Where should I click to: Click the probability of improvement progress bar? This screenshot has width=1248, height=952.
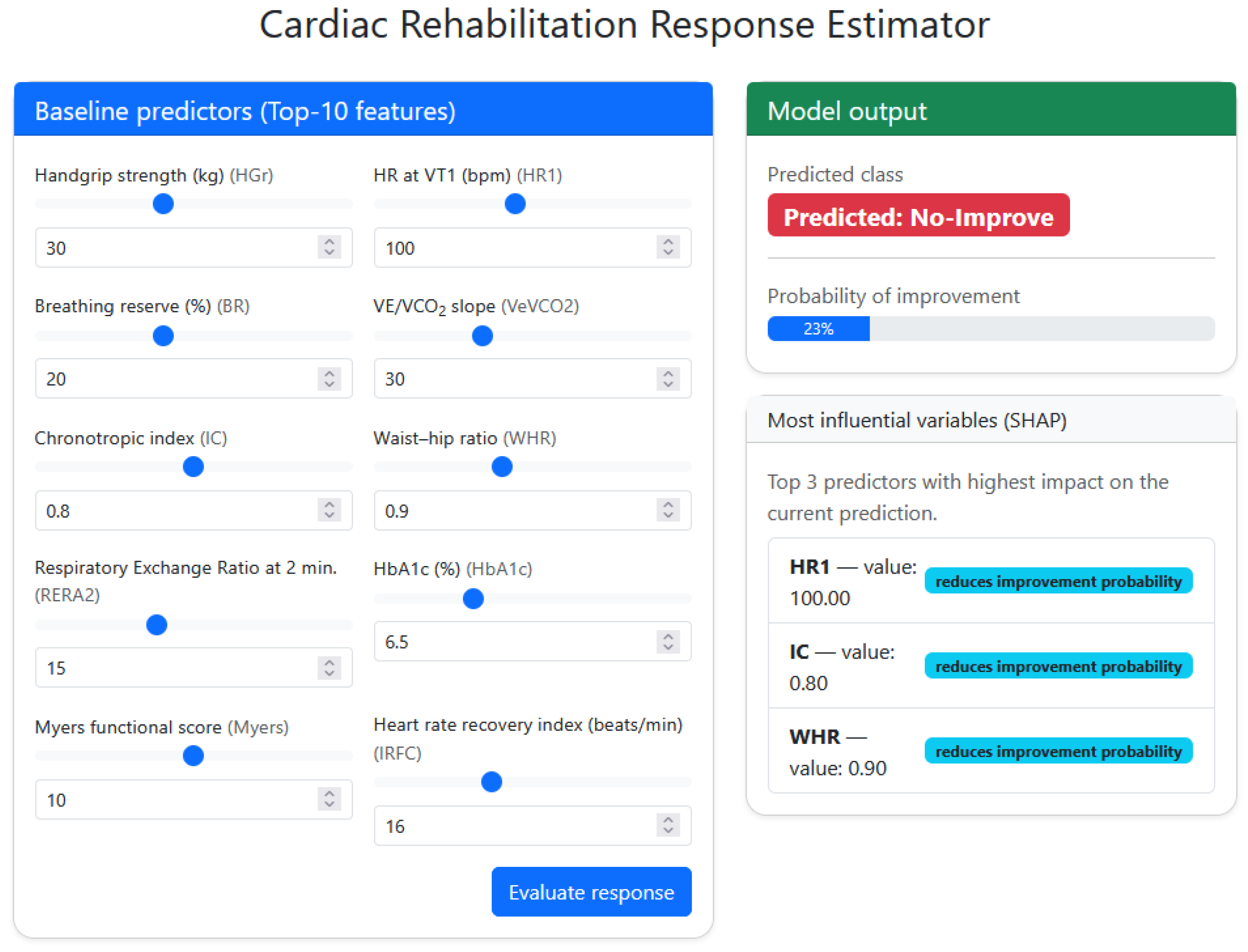pos(990,329)
